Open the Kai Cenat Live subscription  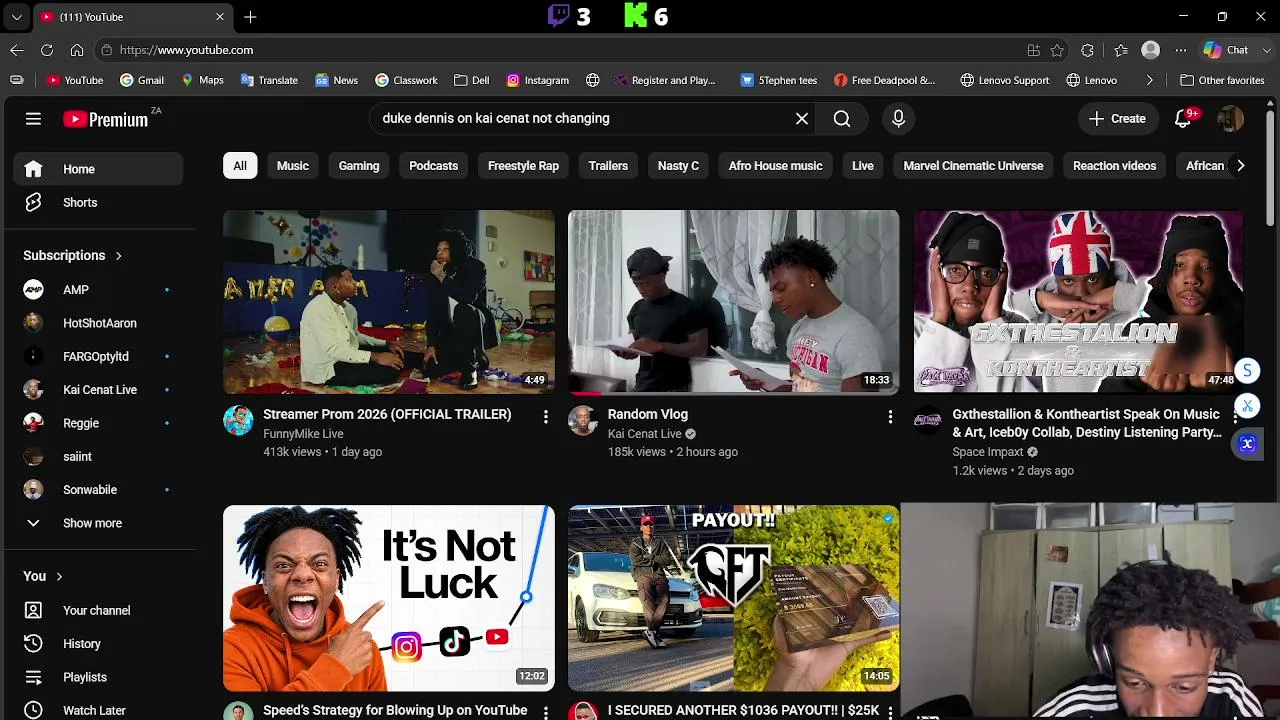(98, 390)
